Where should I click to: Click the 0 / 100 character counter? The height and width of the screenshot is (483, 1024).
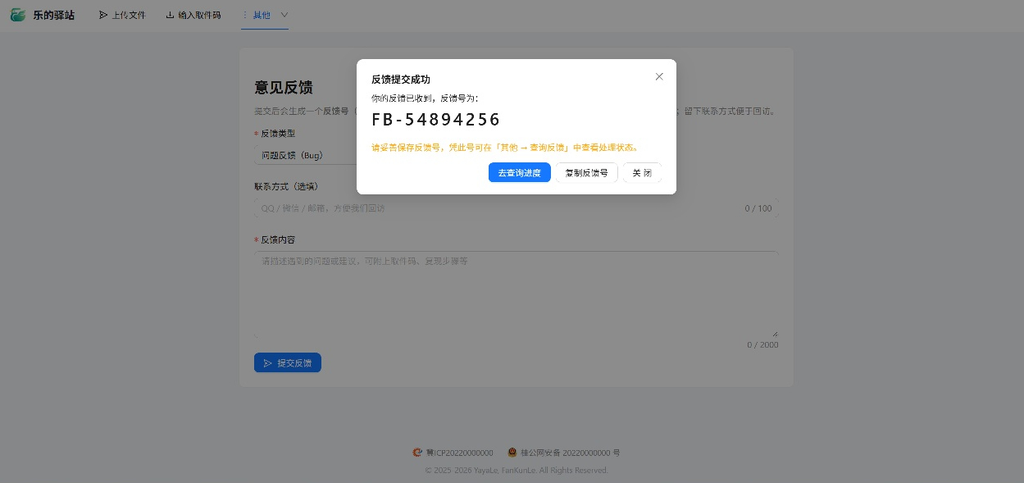[758, 209]
